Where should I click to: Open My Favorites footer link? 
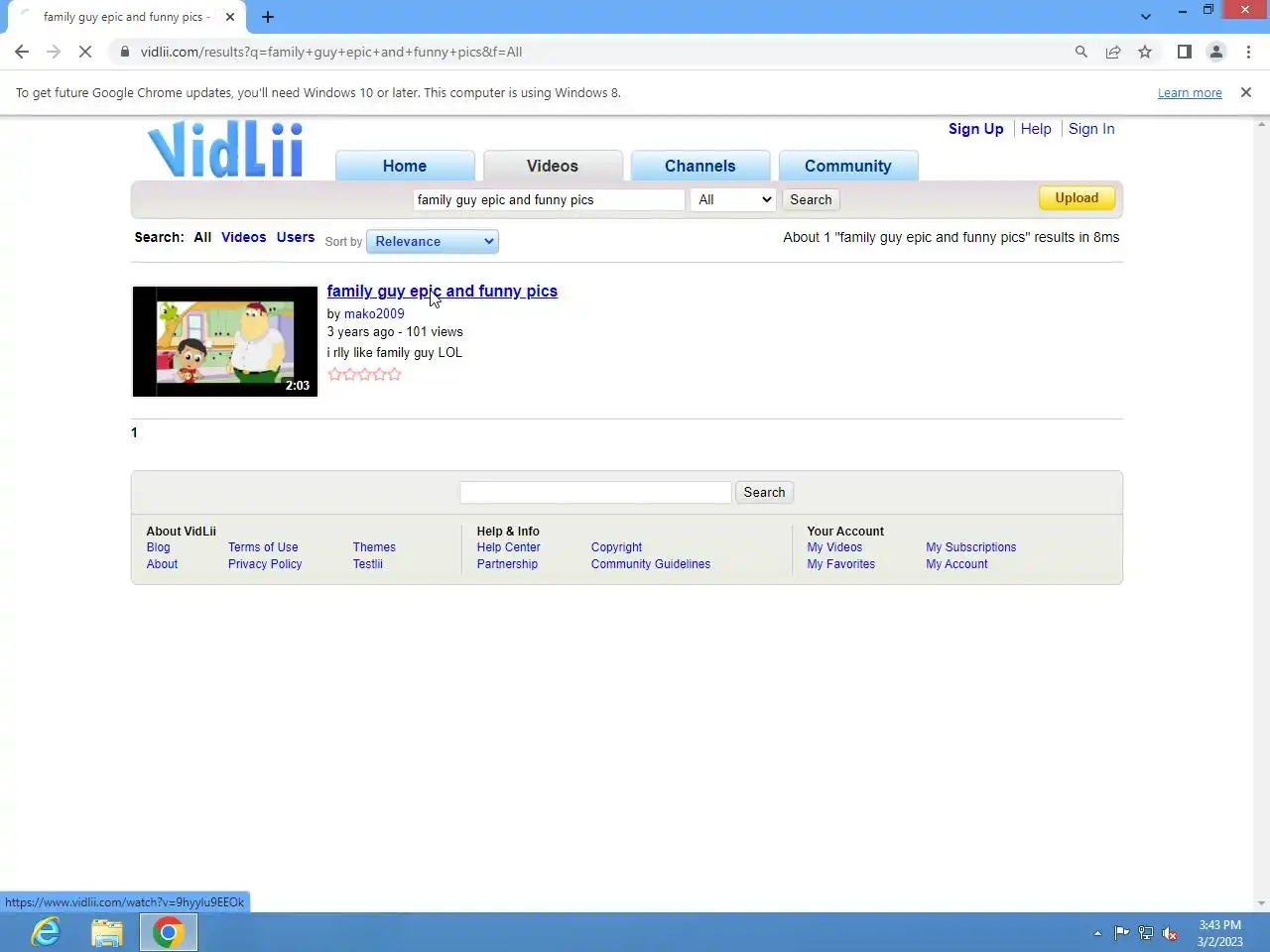point(840,564)
